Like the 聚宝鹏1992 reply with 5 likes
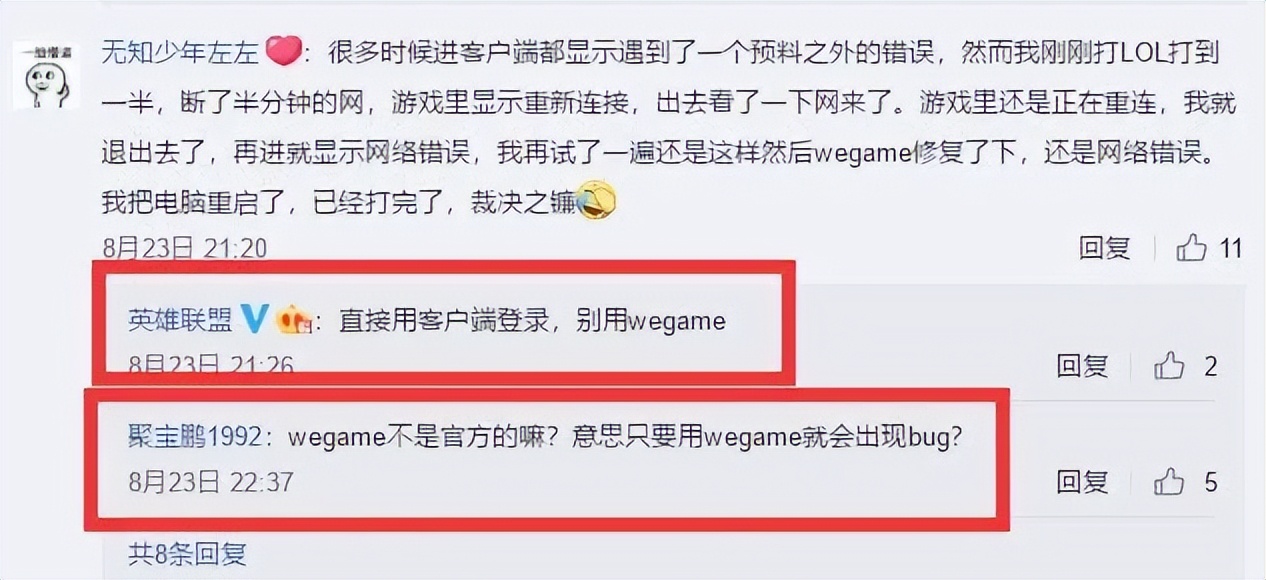Screen dimensions: 1266x580 pos(1169,482)
